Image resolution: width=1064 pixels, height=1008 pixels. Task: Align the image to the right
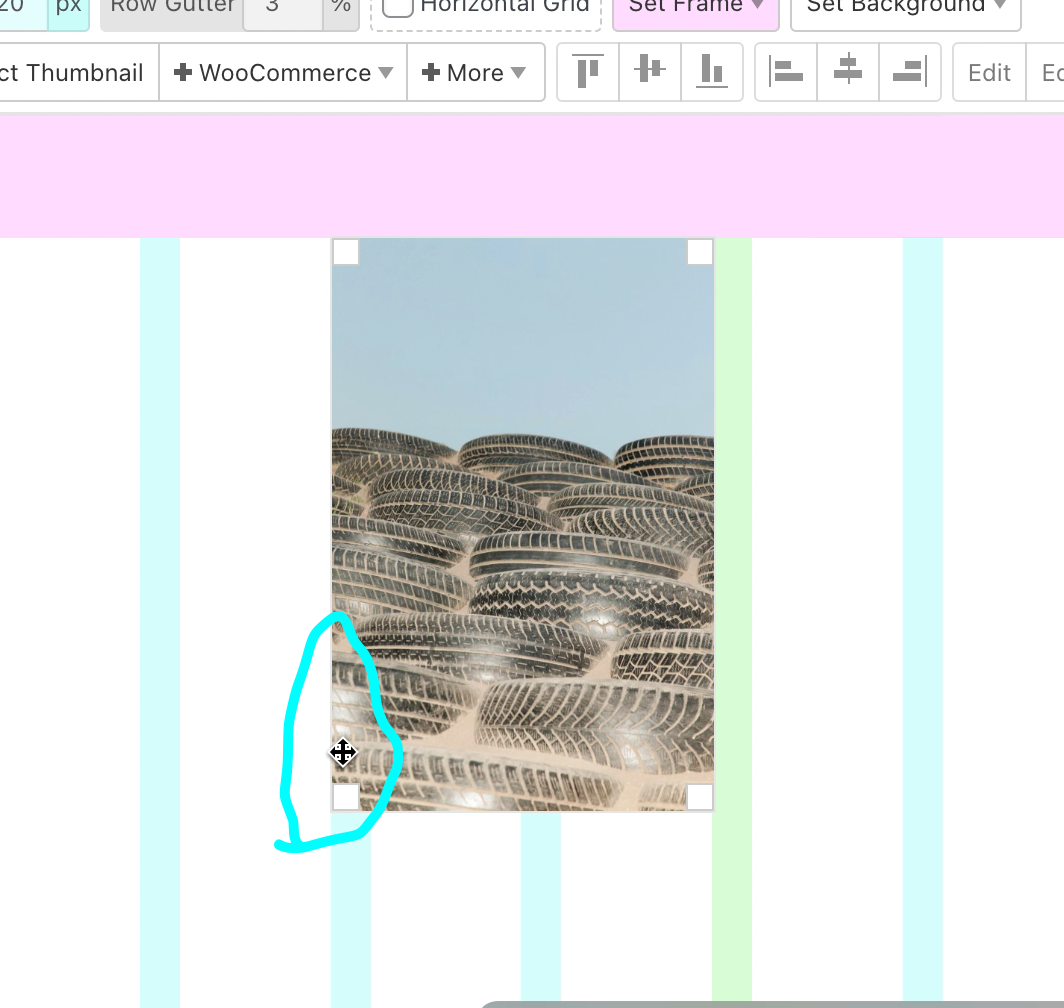click(910, 72)
